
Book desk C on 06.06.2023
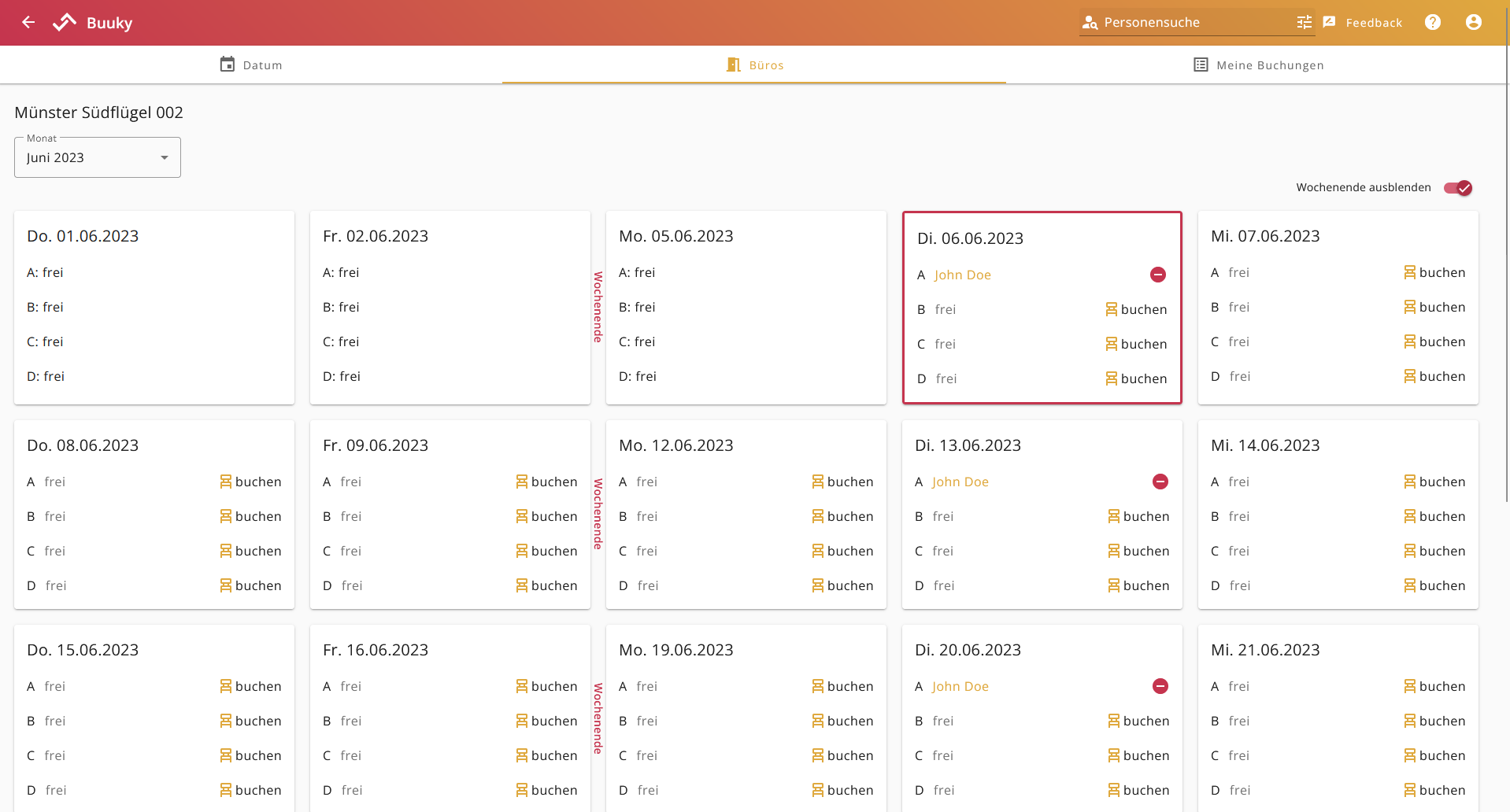1137,344
